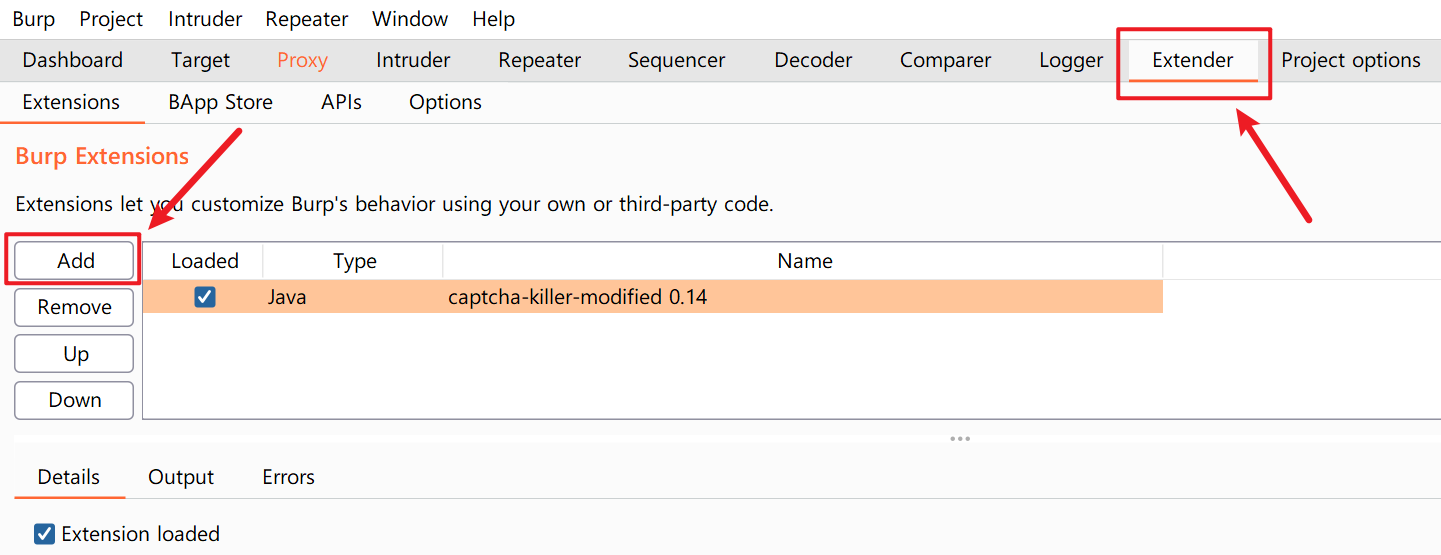Image resolution: width=1441 pixels, height=555 pixels.
Task: Click the Remove extension button
Action: pos(75,307)
